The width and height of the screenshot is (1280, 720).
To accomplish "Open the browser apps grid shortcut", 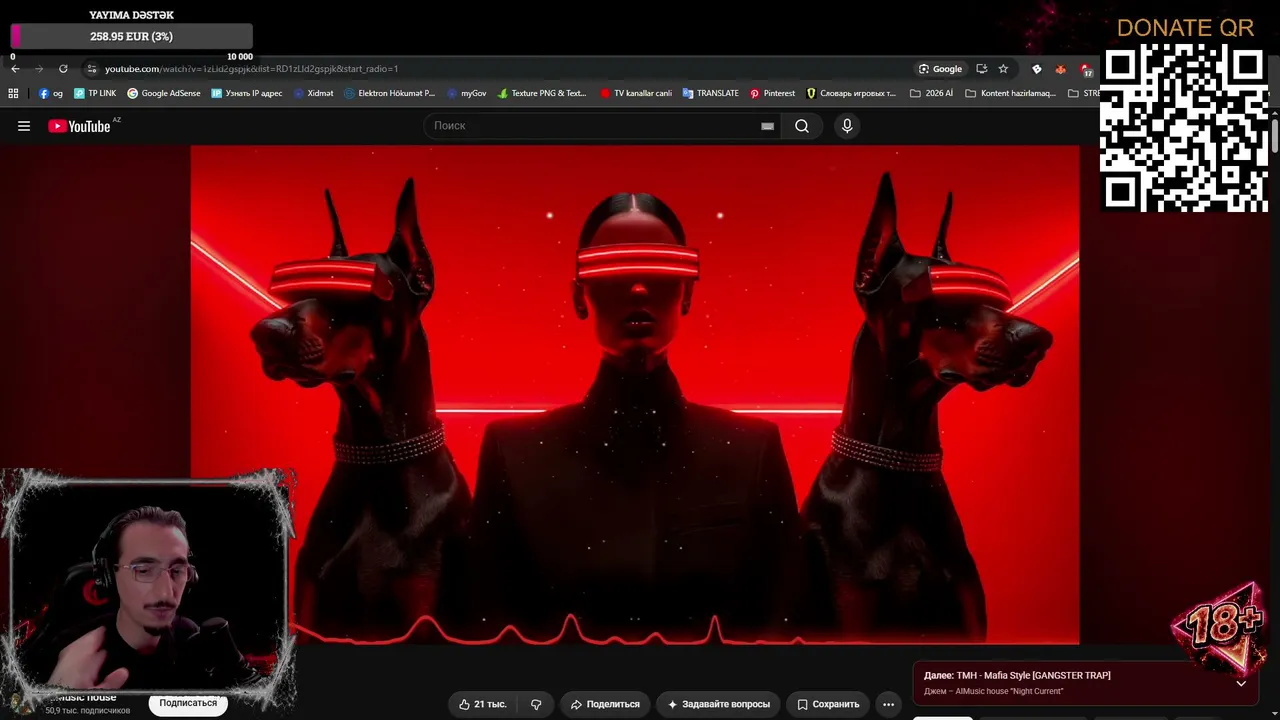I will 13,93.
